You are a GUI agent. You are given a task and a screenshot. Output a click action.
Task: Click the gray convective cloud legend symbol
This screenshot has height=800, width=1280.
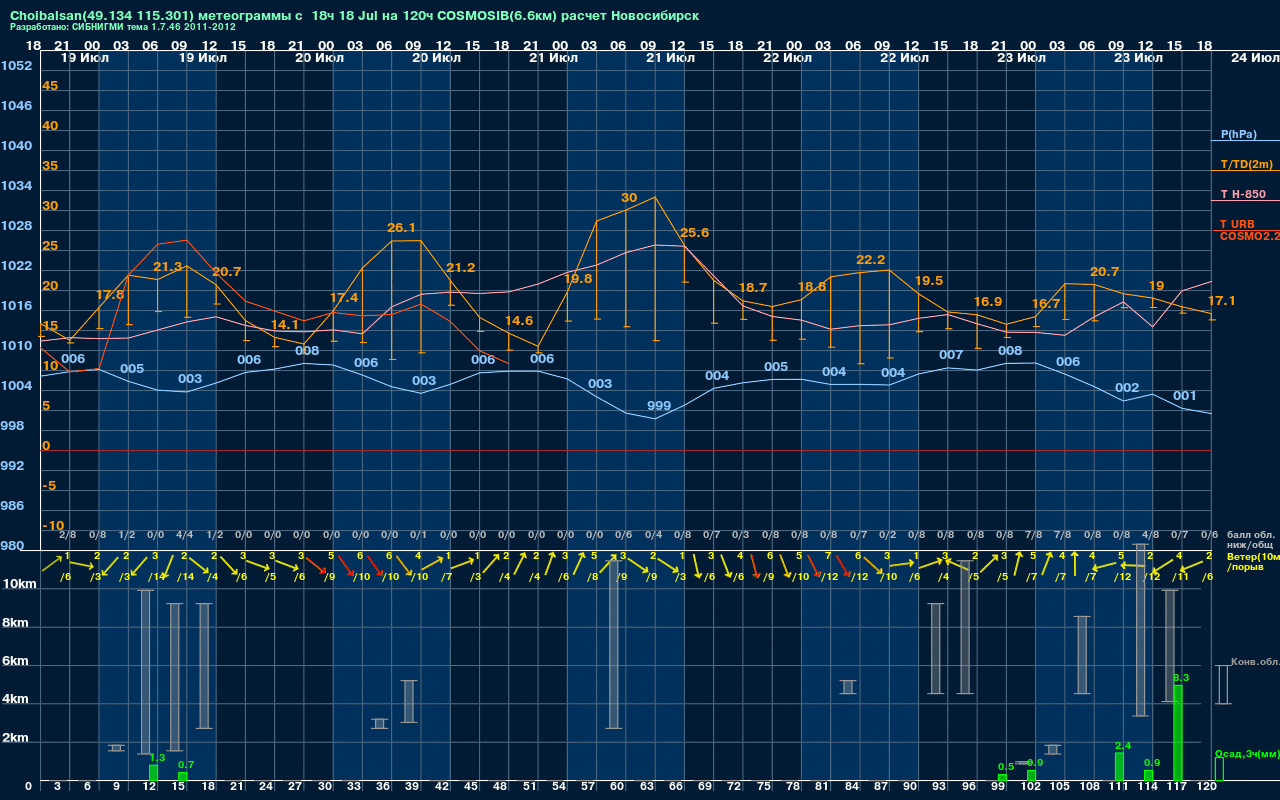[x=1222, y=684]
